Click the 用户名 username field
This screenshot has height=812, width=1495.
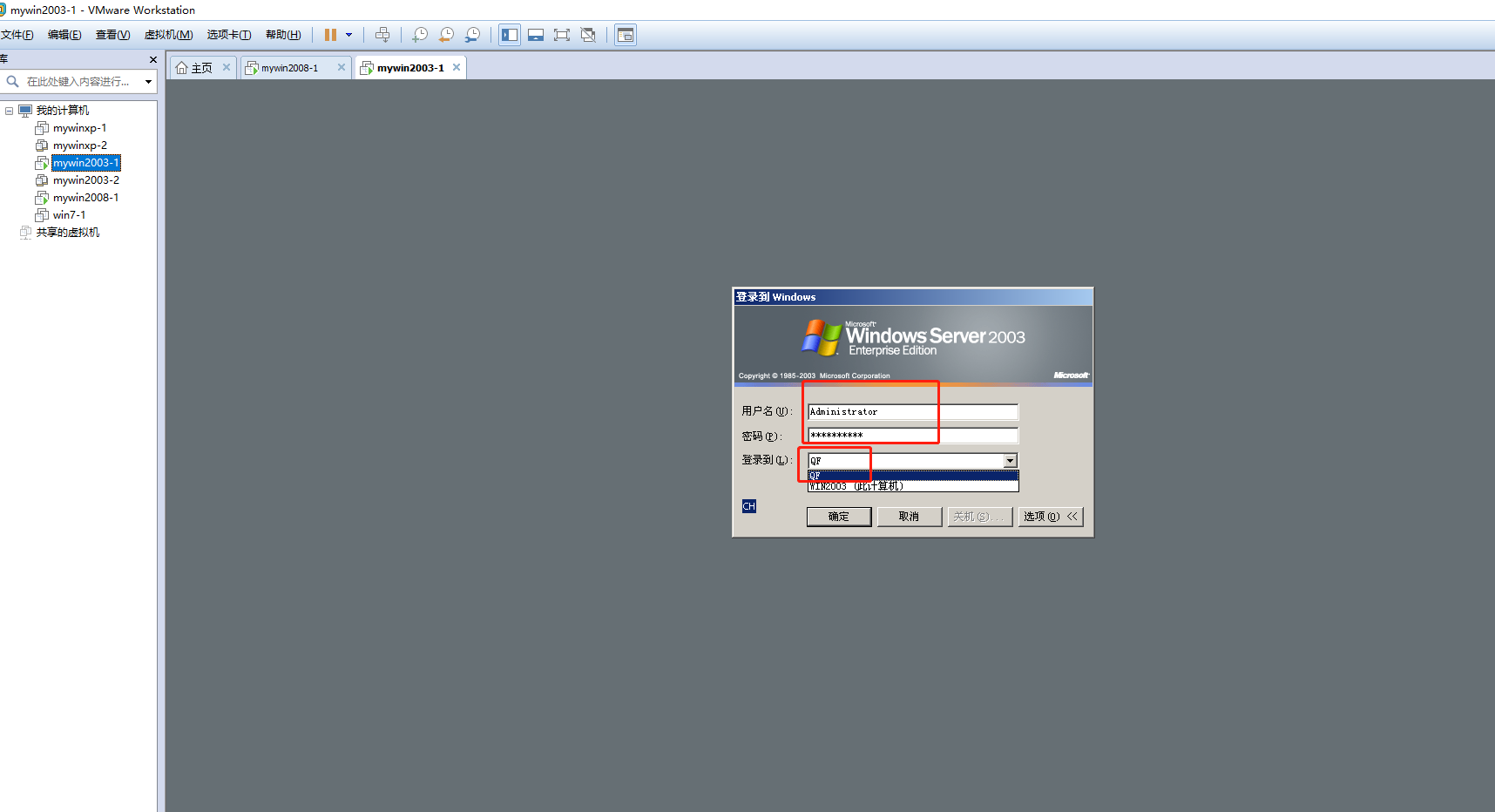click(912, 412)
